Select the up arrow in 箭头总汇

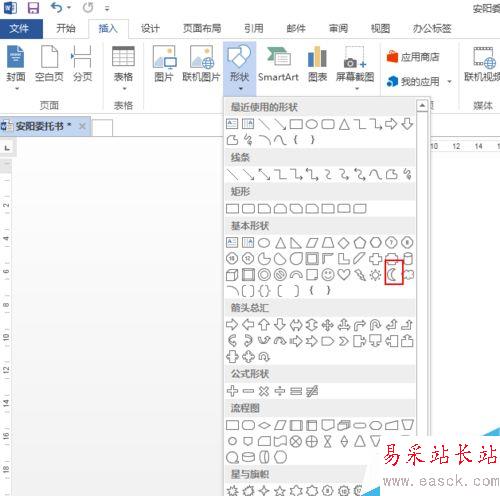point(264,324)
